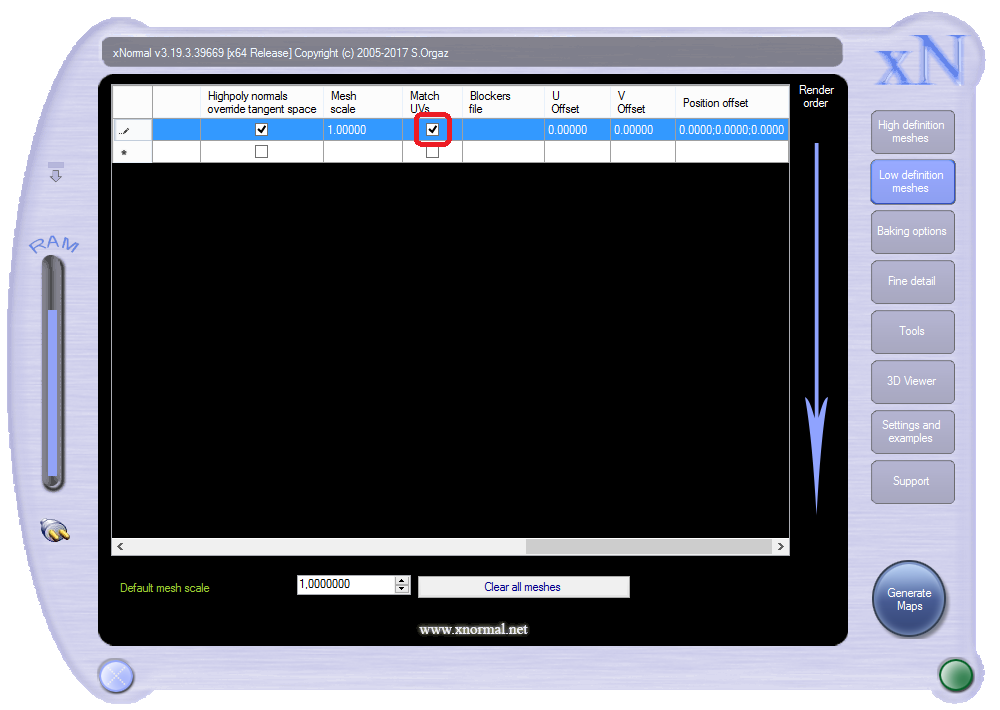Decrease Default mesh scale with down spinner
Viewport: 1000px width, 710px height.
pyautogui.click(x=402, y=590)
